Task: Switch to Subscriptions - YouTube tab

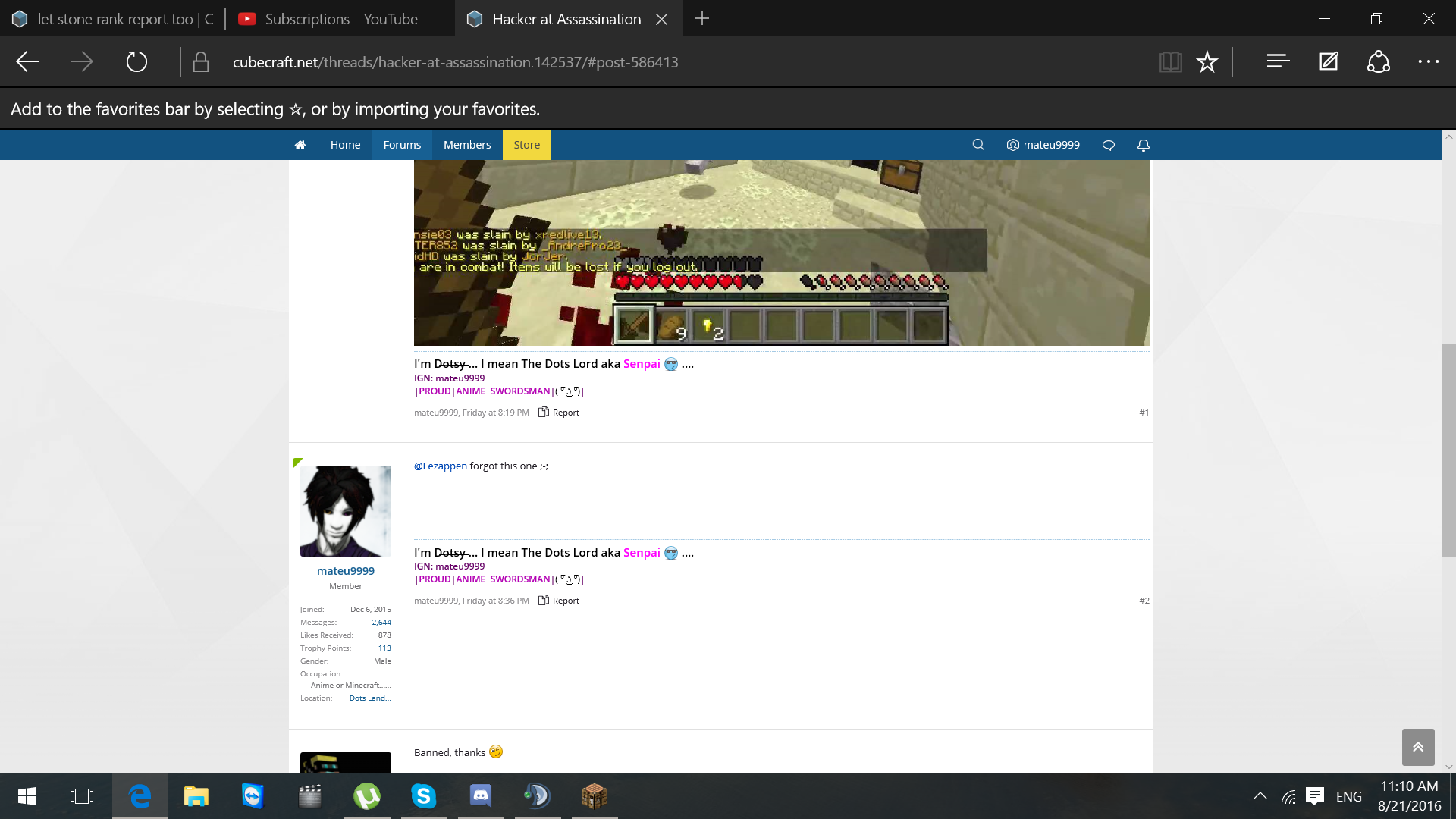Action: pos(340,19)
